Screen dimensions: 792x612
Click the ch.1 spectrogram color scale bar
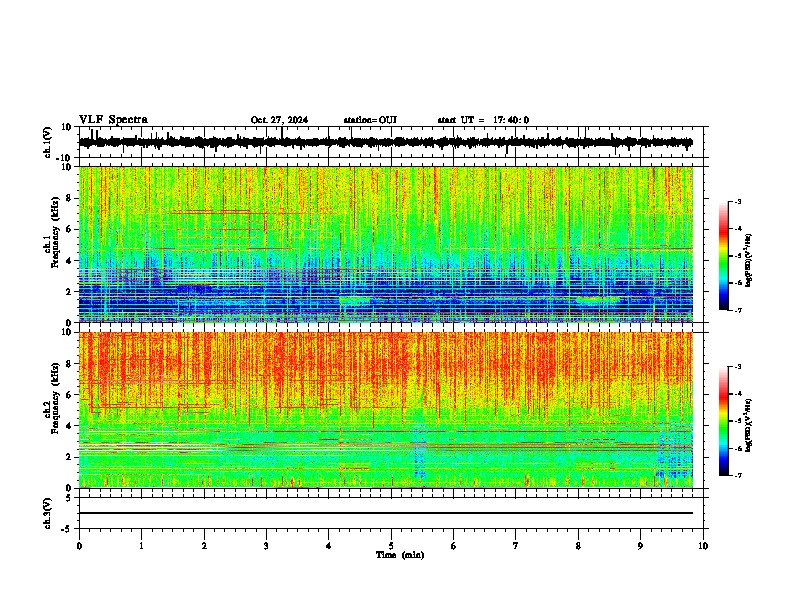point(724,256)
